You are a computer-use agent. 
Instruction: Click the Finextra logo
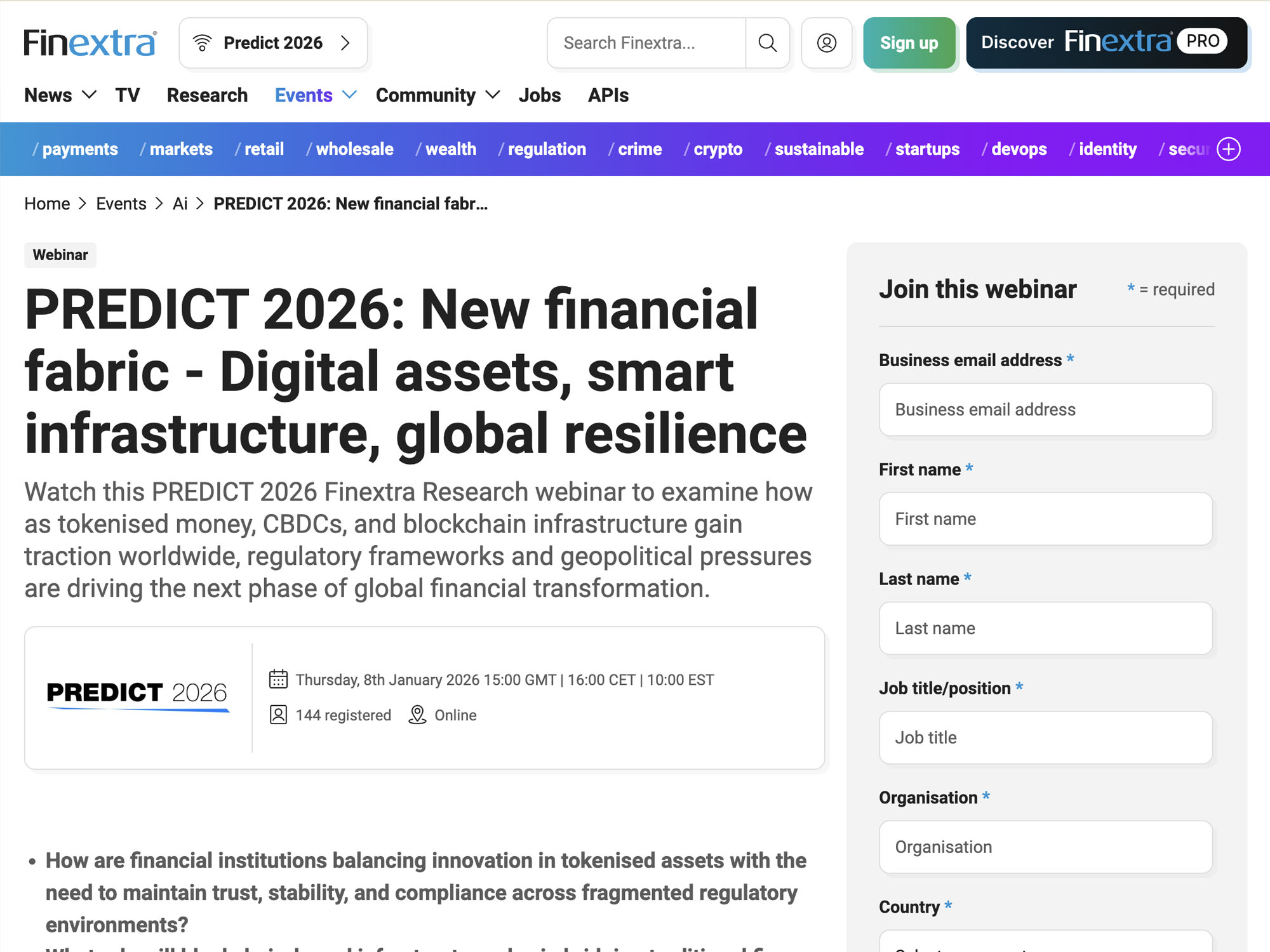pos(88,42)
